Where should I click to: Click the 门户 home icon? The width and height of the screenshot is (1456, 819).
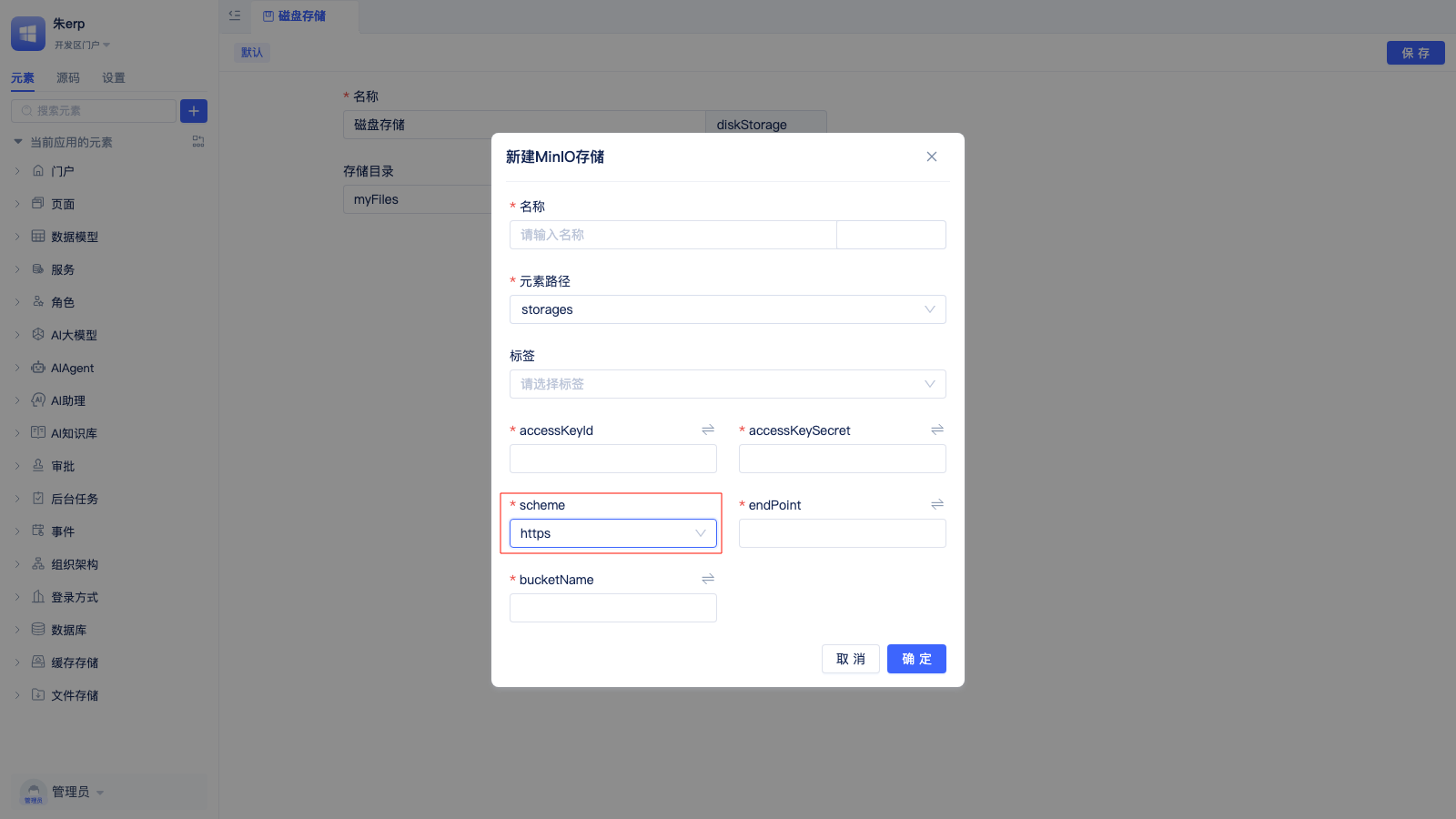[38, 170]
